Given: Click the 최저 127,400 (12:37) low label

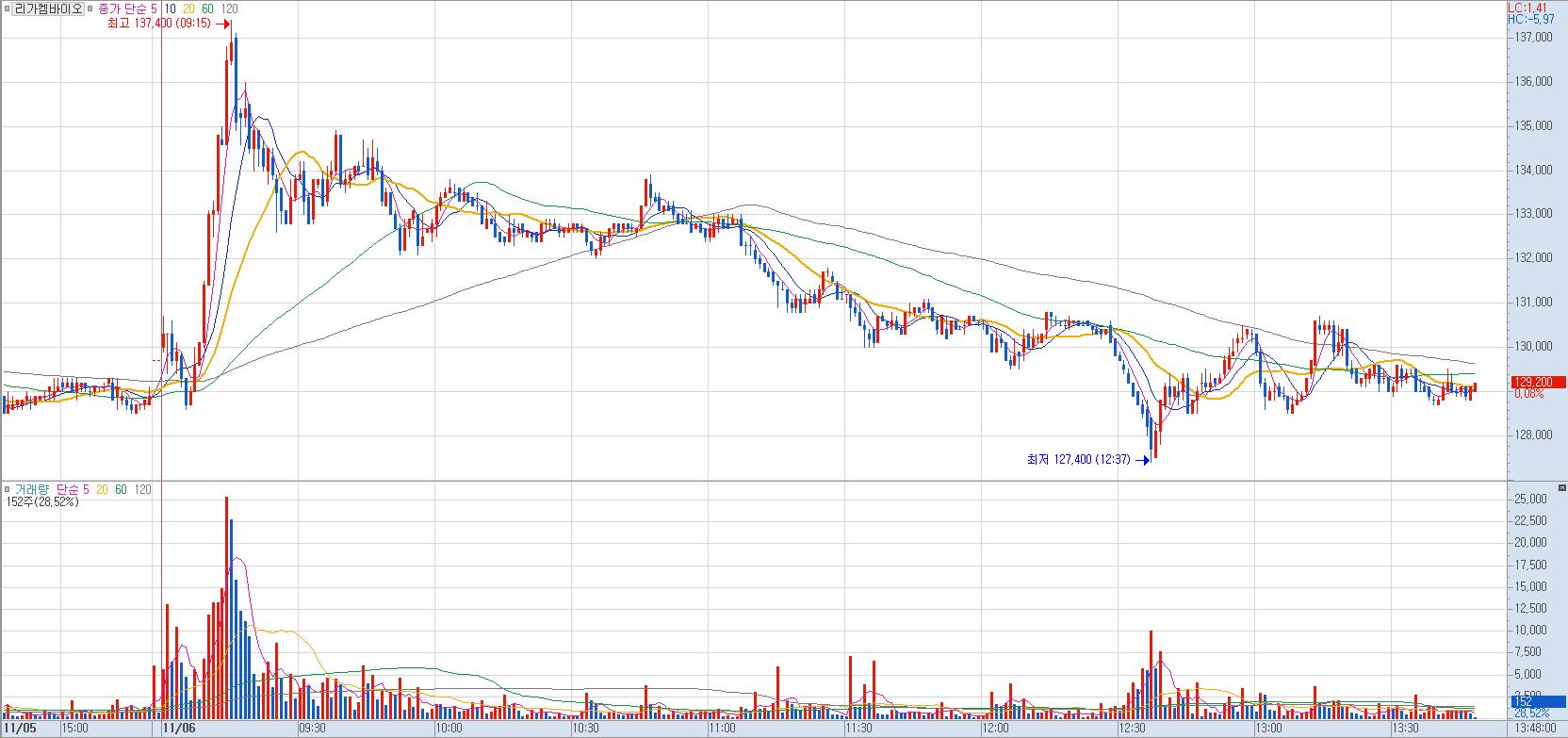Looking at the screenshot, I should coord(1078,460).
